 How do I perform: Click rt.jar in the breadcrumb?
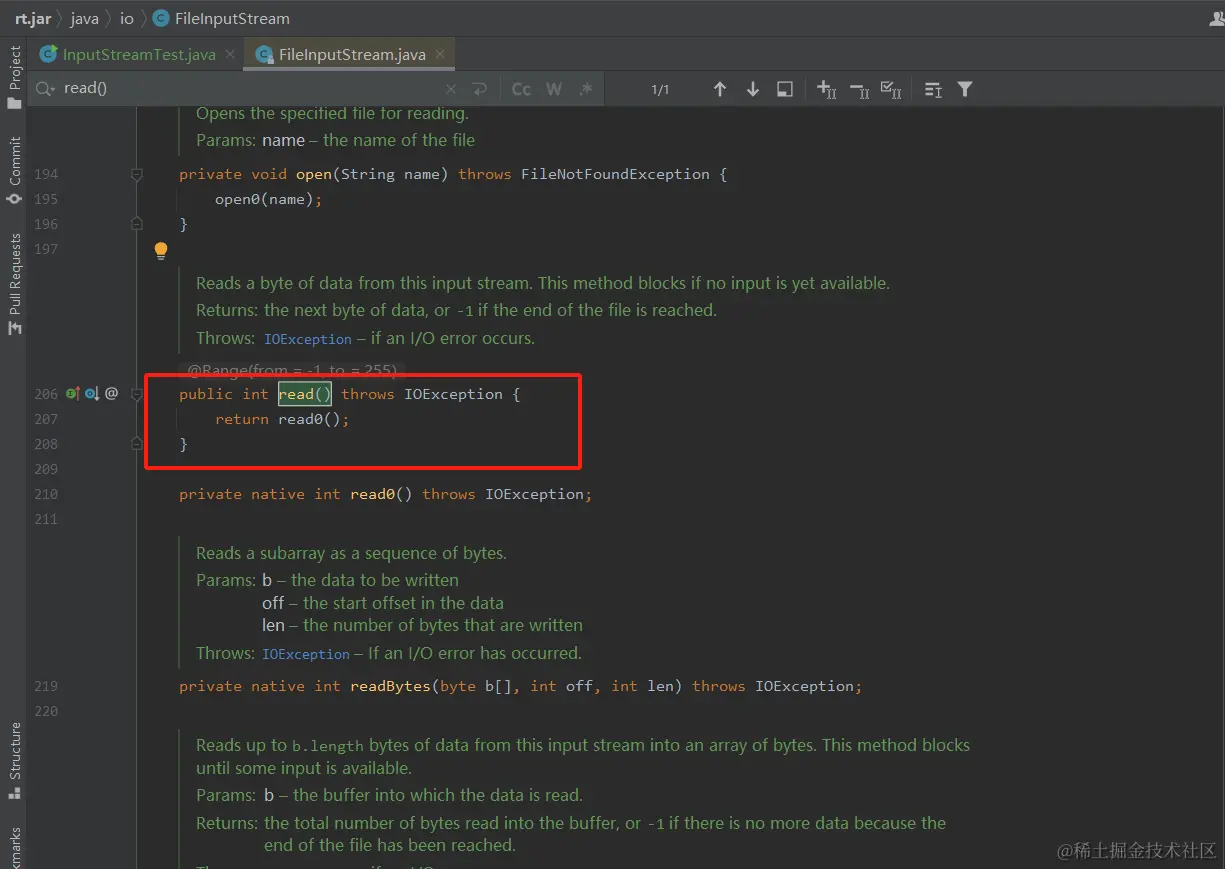[33, 18]
